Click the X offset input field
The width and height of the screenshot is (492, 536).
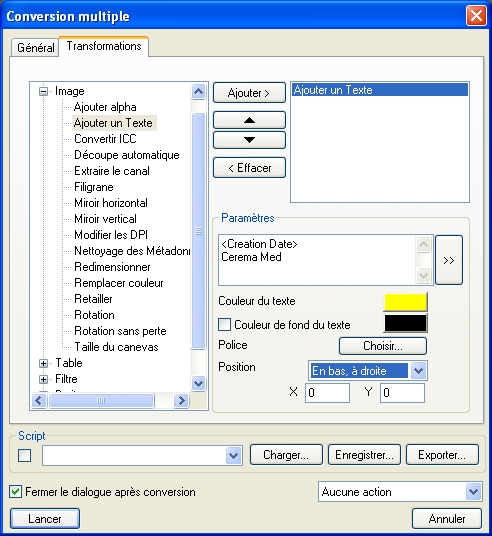pyautogui.click(x=327, y=392)
